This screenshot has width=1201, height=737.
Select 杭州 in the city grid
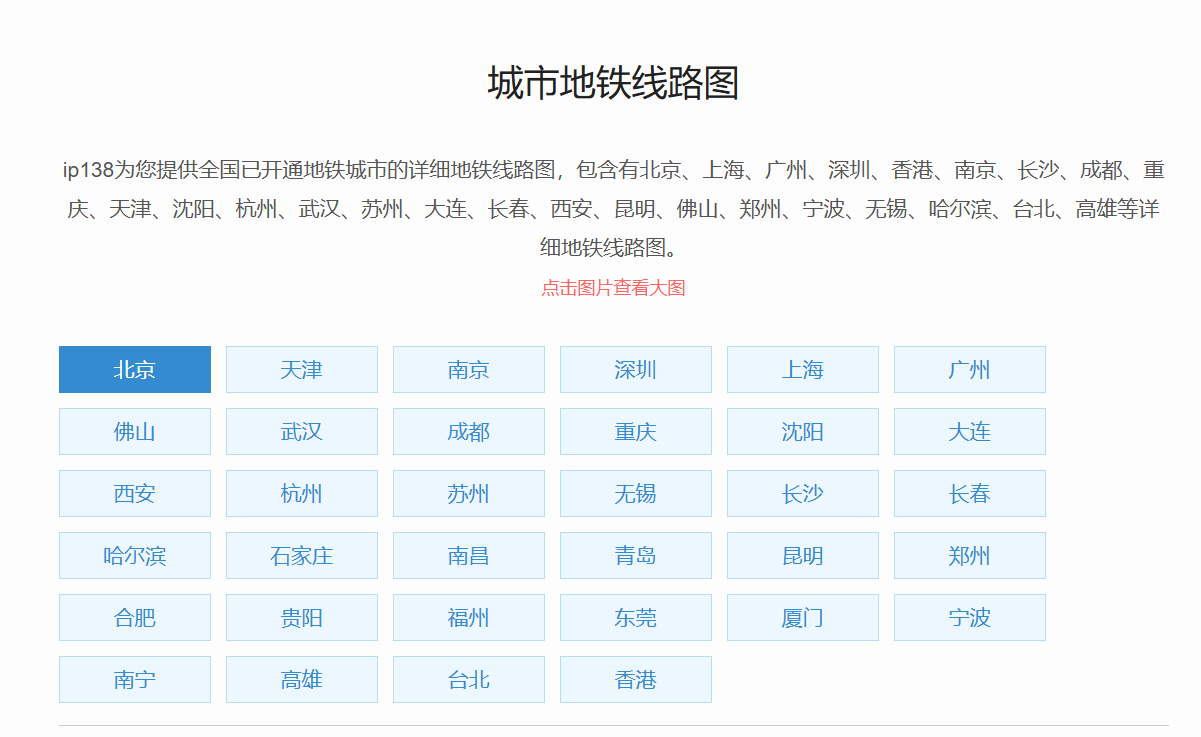302,494
